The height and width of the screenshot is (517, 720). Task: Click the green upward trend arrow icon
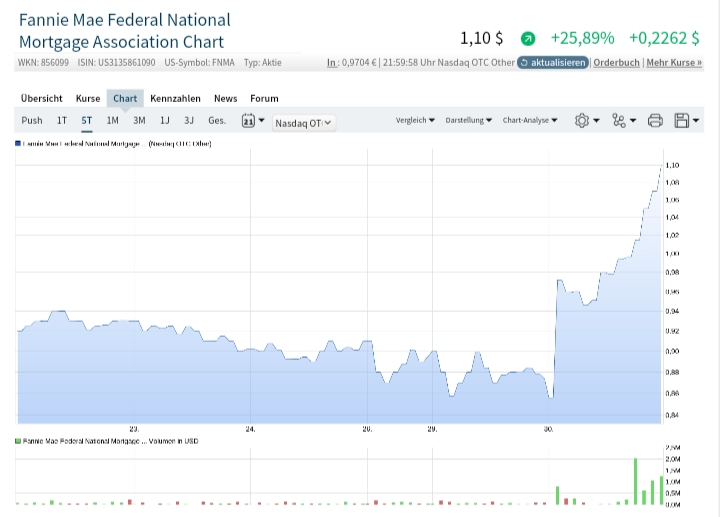click(528, 39)
